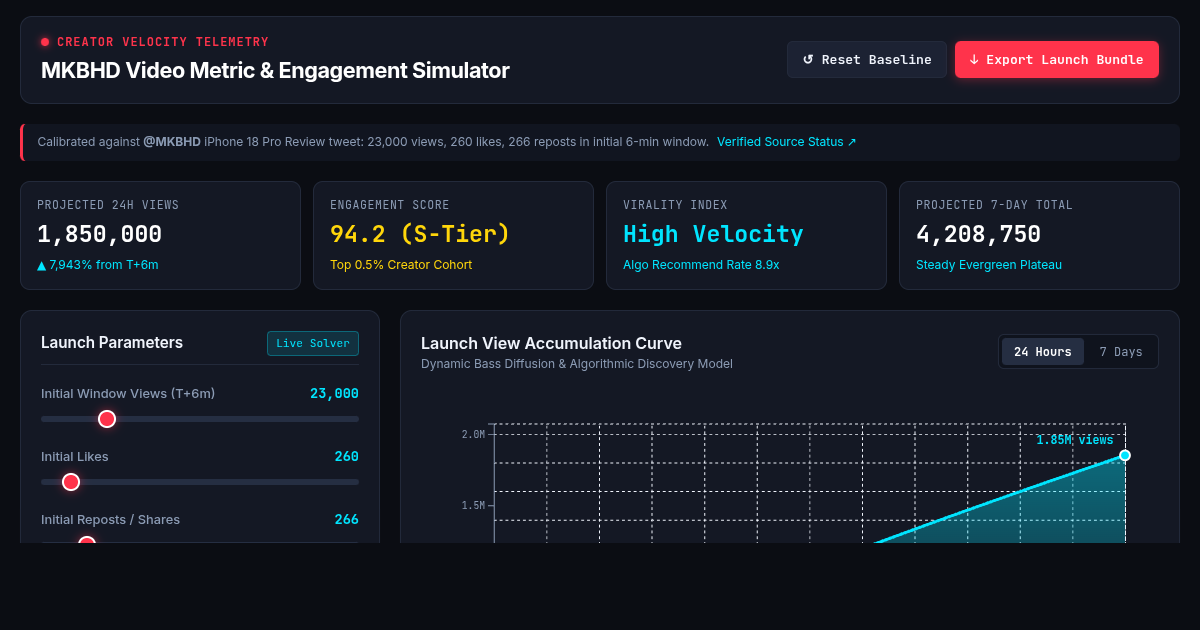Open the Verified Source Status link
1200x630 pixels.
coord(787,142)
